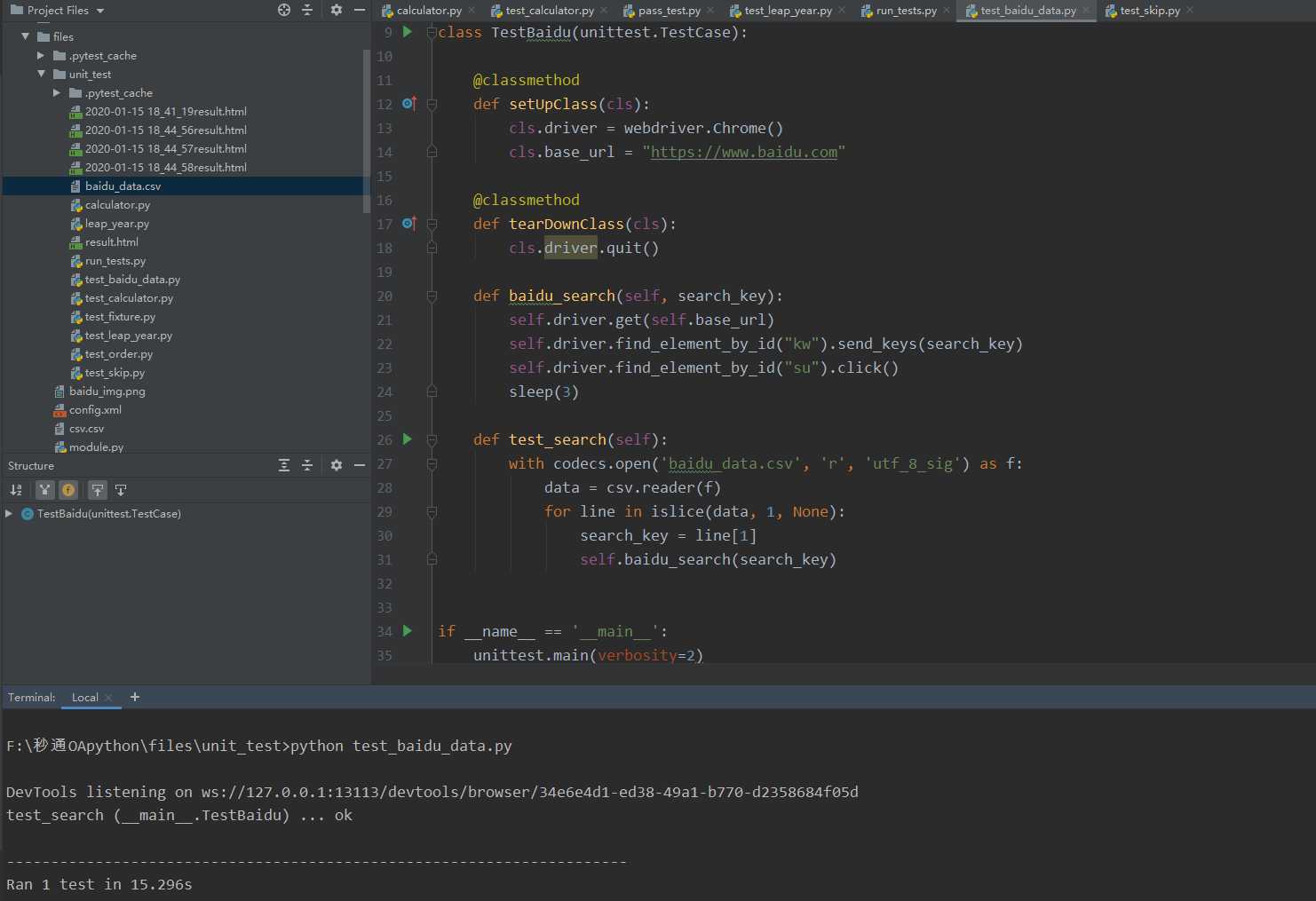Expand all nodes in the Structure panel

point(284,465)
